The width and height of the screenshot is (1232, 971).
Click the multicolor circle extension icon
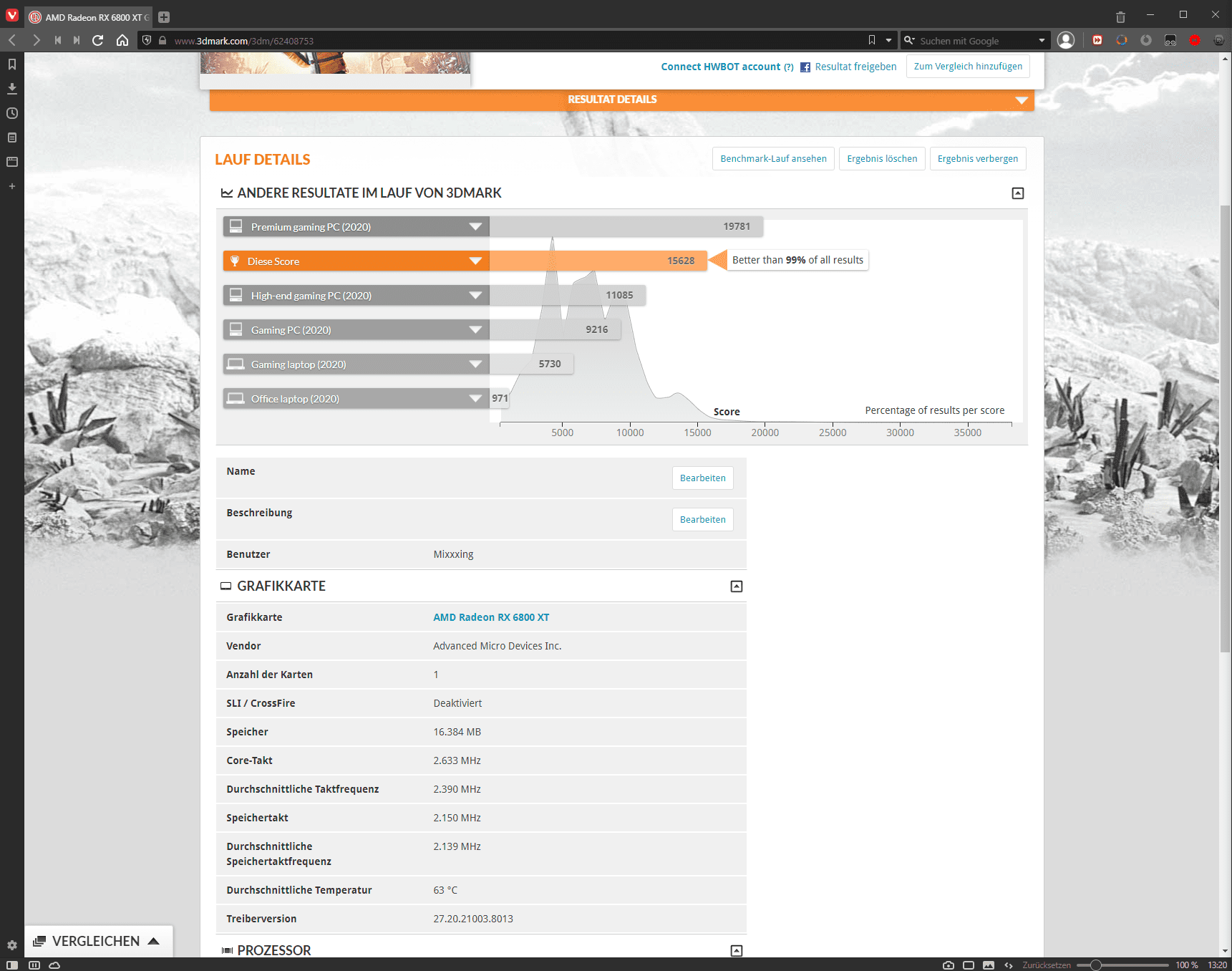pyautogui.click(x=1122, y=40)
